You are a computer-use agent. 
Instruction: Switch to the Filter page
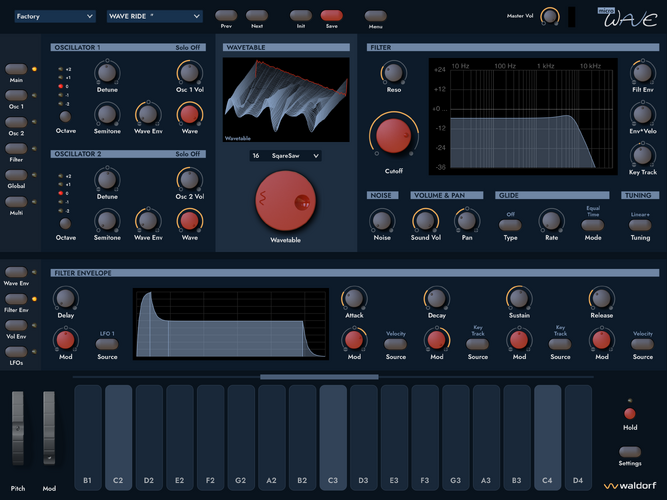[x=16, y=149]
